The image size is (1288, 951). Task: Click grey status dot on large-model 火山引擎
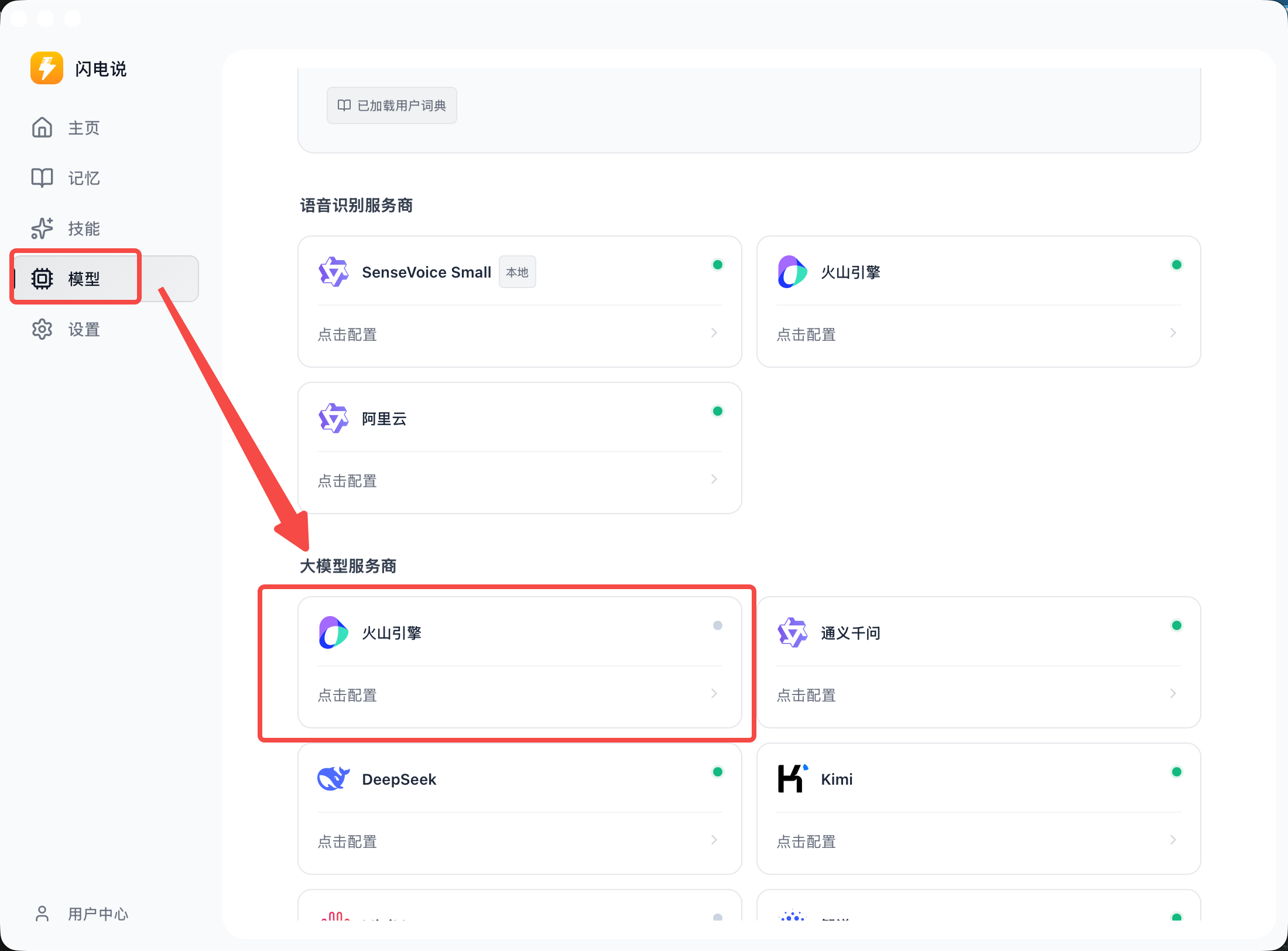click(717, 625)
